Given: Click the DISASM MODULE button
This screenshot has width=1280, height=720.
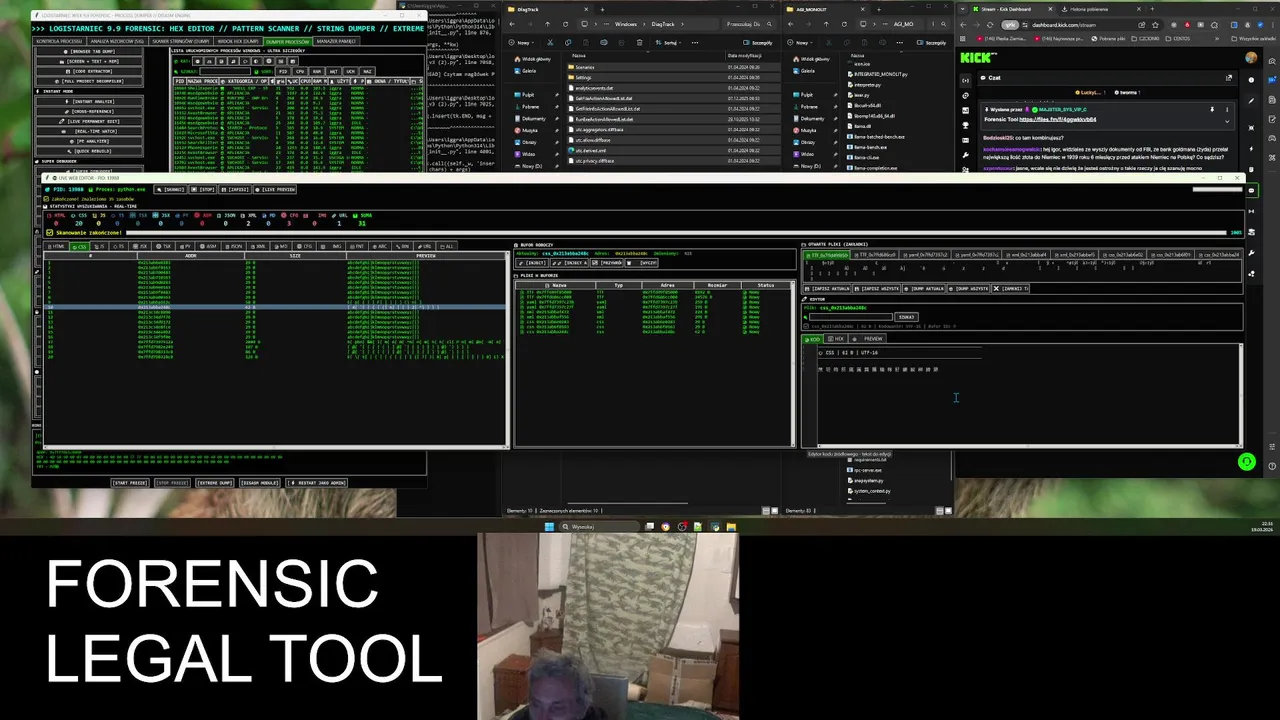Looking at the screenshot, I should [260, 483].
